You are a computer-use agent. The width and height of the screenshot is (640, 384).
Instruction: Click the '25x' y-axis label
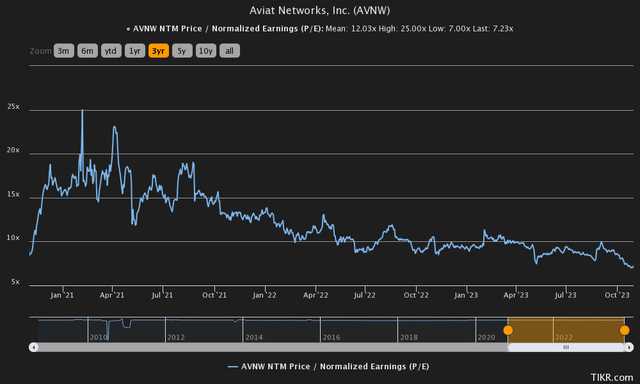tap(13, 107)
